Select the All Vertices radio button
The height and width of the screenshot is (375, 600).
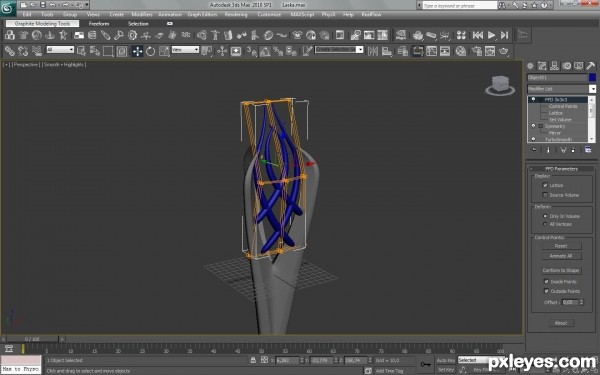[x=545, y=224]
